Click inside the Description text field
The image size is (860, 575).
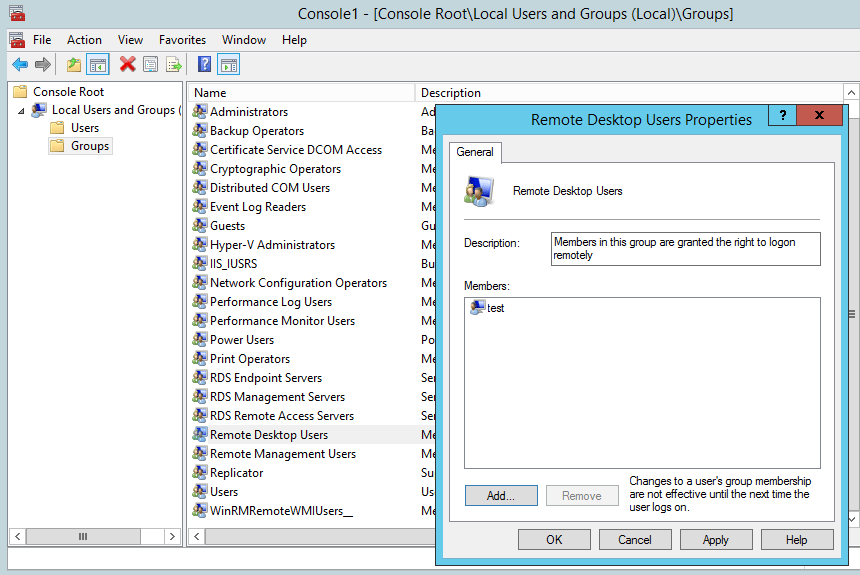pos(686,249)
